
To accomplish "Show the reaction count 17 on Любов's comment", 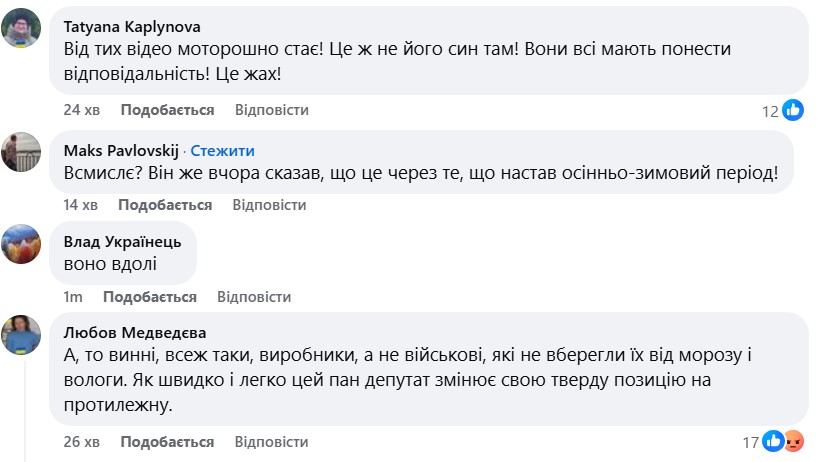I will tap(751, 442).
